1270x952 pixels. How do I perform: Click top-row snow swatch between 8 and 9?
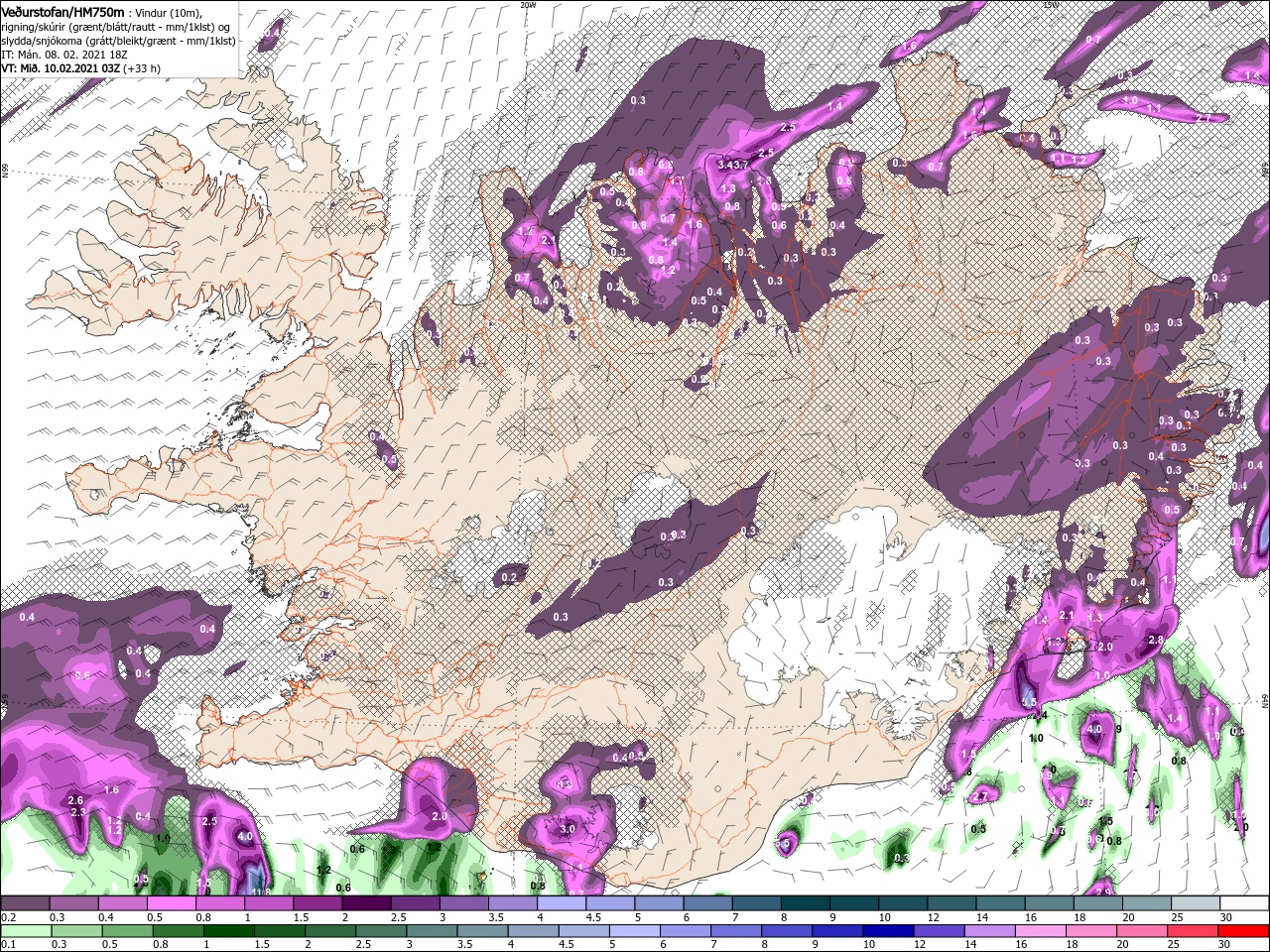808,903
